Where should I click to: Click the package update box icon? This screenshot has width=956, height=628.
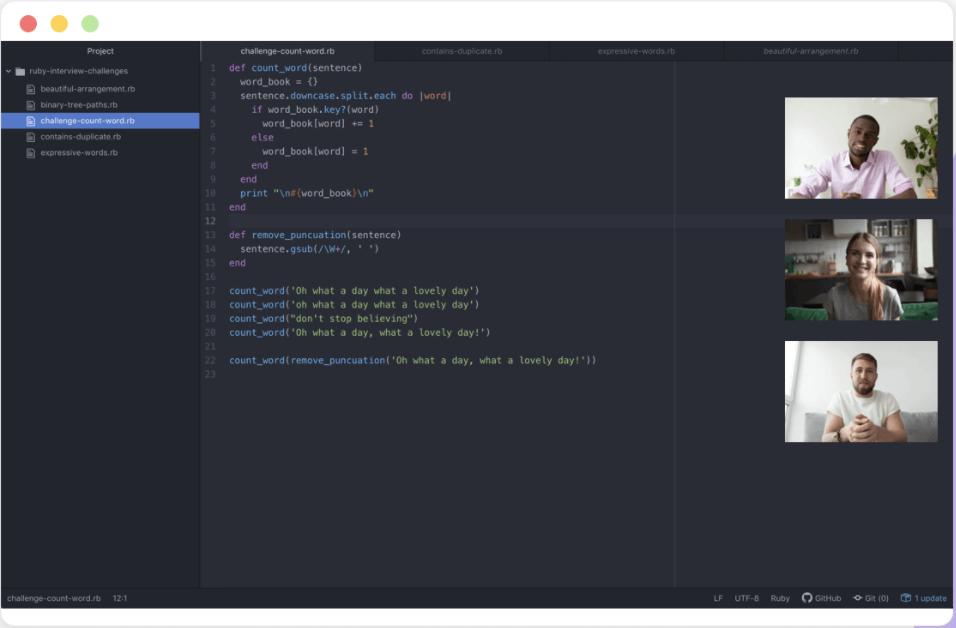906,598
